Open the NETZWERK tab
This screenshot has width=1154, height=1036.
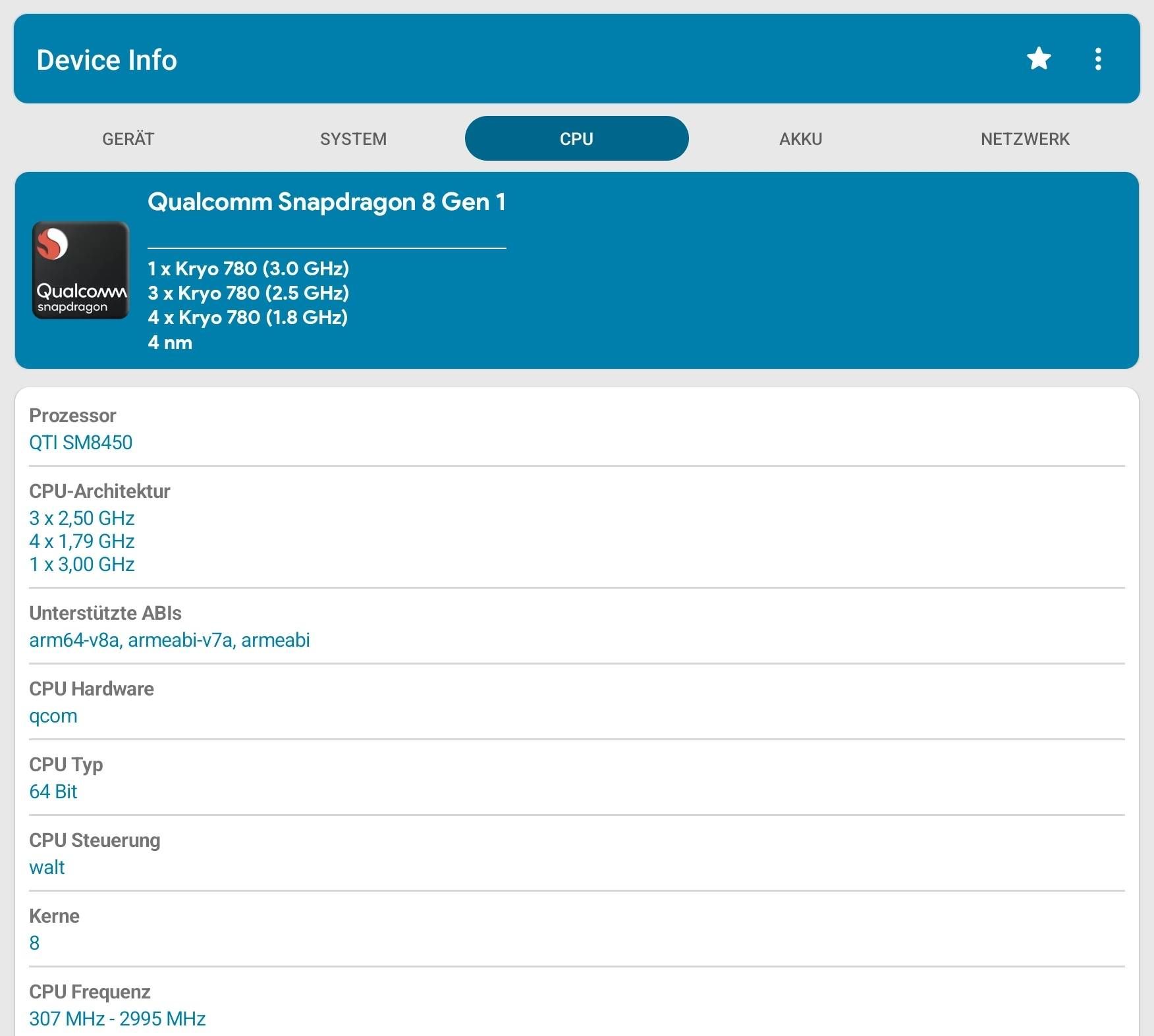[x=1025, y=139]
